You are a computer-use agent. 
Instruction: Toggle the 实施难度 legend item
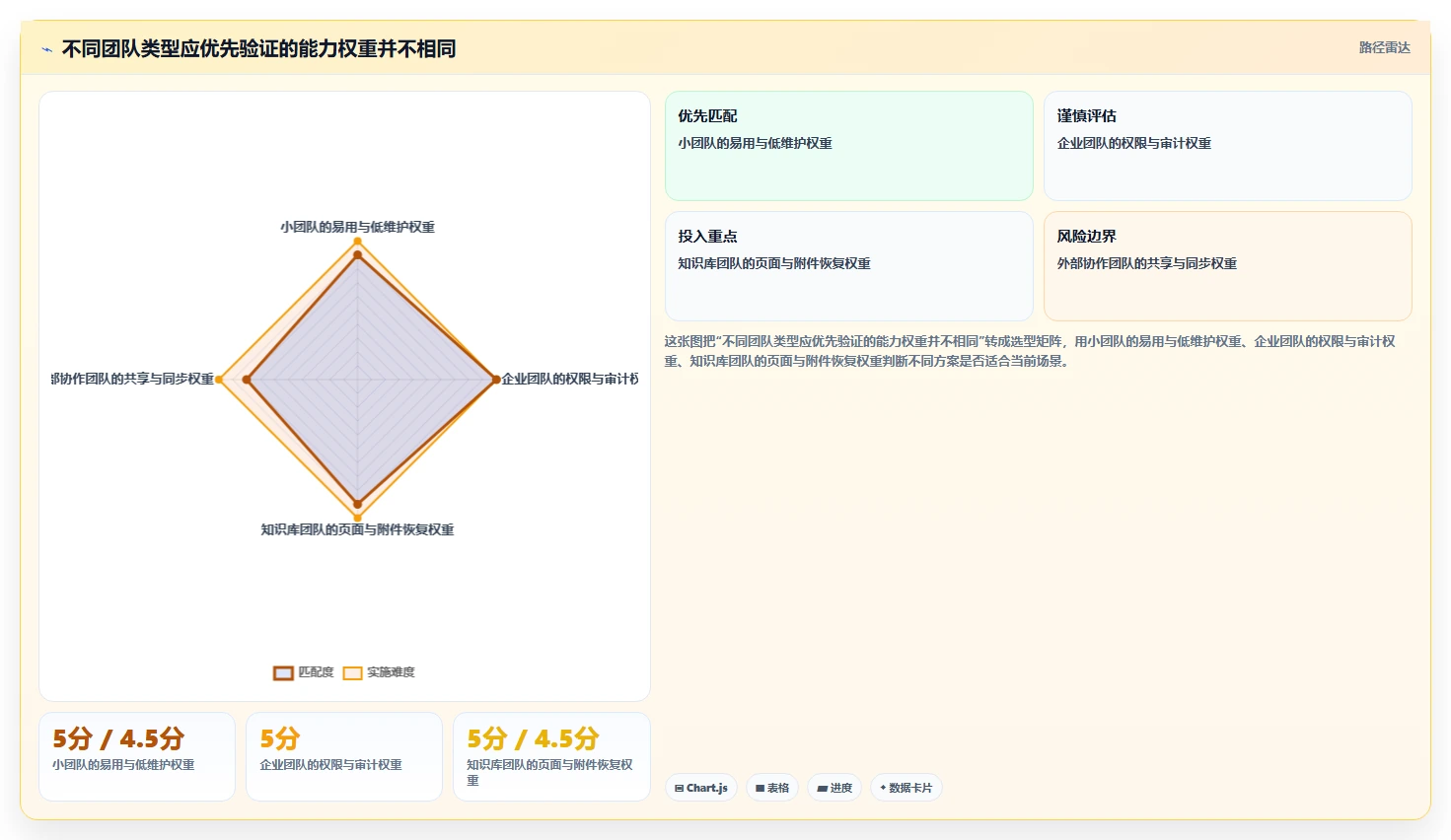click(379, 672)
